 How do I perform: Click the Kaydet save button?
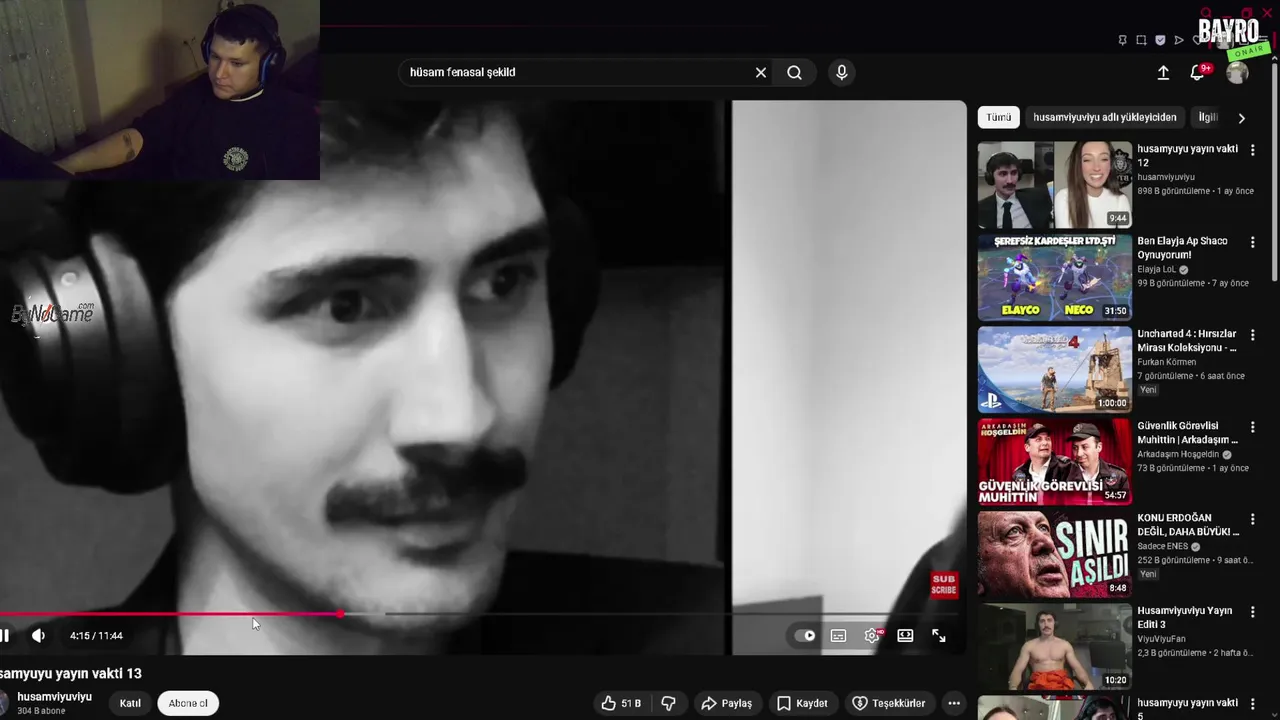pyautogui.click(x=802, y=703)
